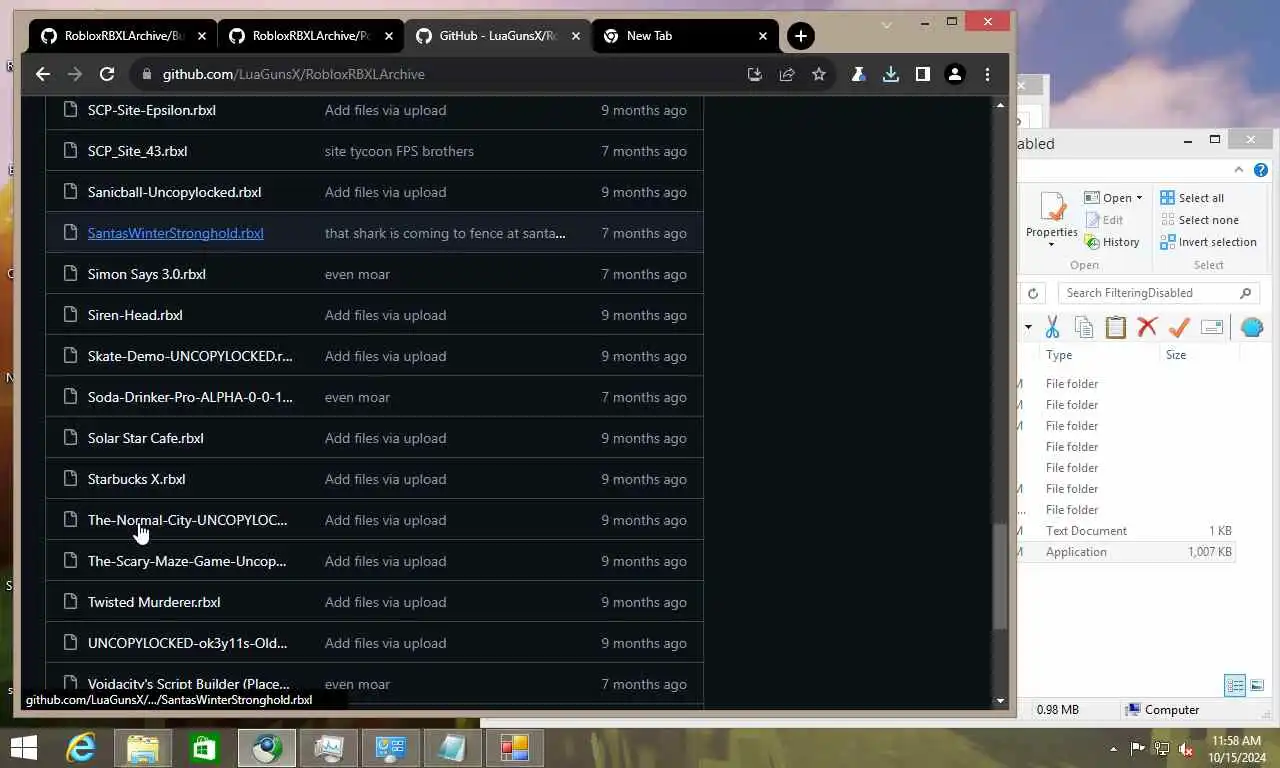
Task: Close the GitHub - LuaGunsX tab
Action: [575, 36]
